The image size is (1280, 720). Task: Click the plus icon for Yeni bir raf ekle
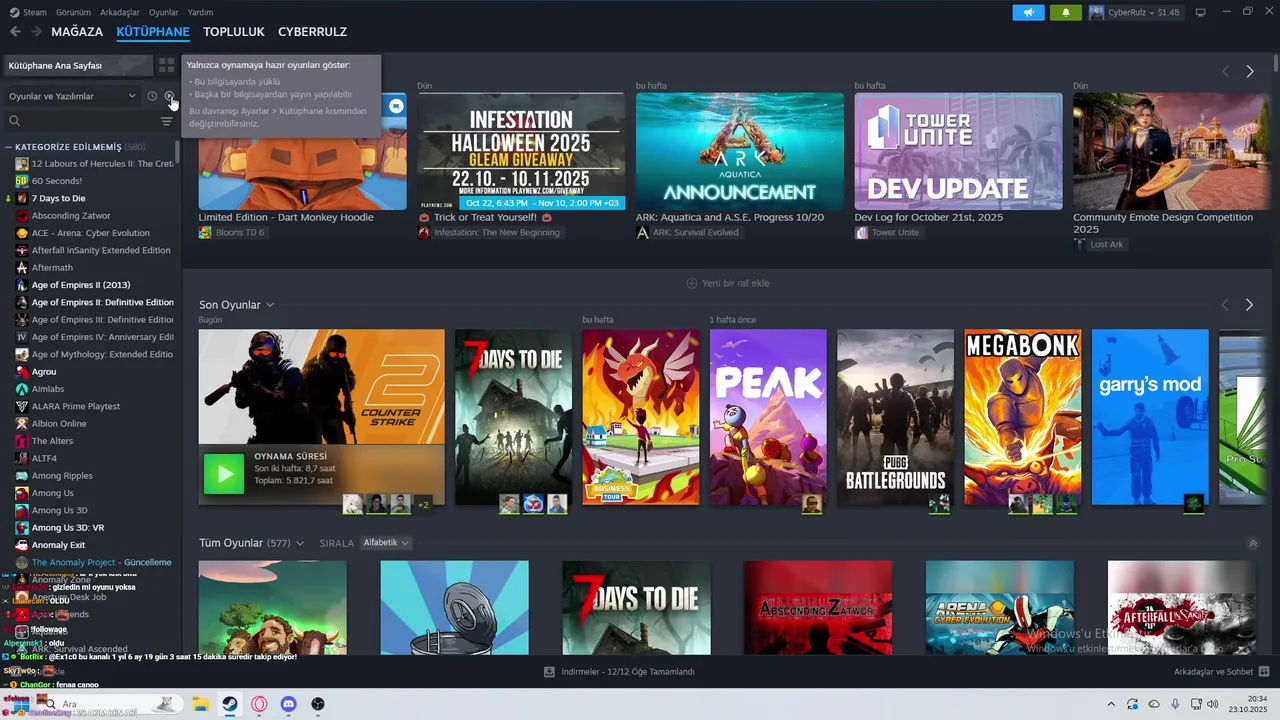pyautogui.click(x=691, y=283)
